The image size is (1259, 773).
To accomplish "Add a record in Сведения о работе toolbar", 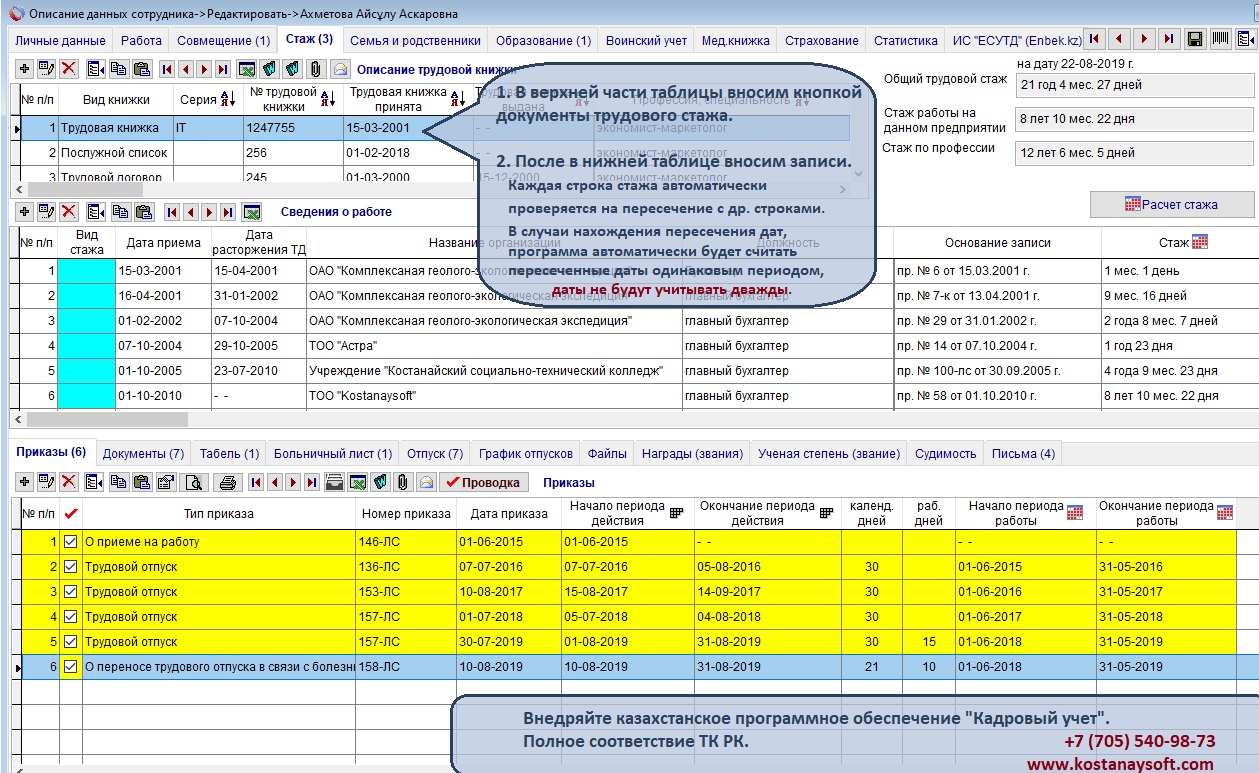I will click(24, 212).
